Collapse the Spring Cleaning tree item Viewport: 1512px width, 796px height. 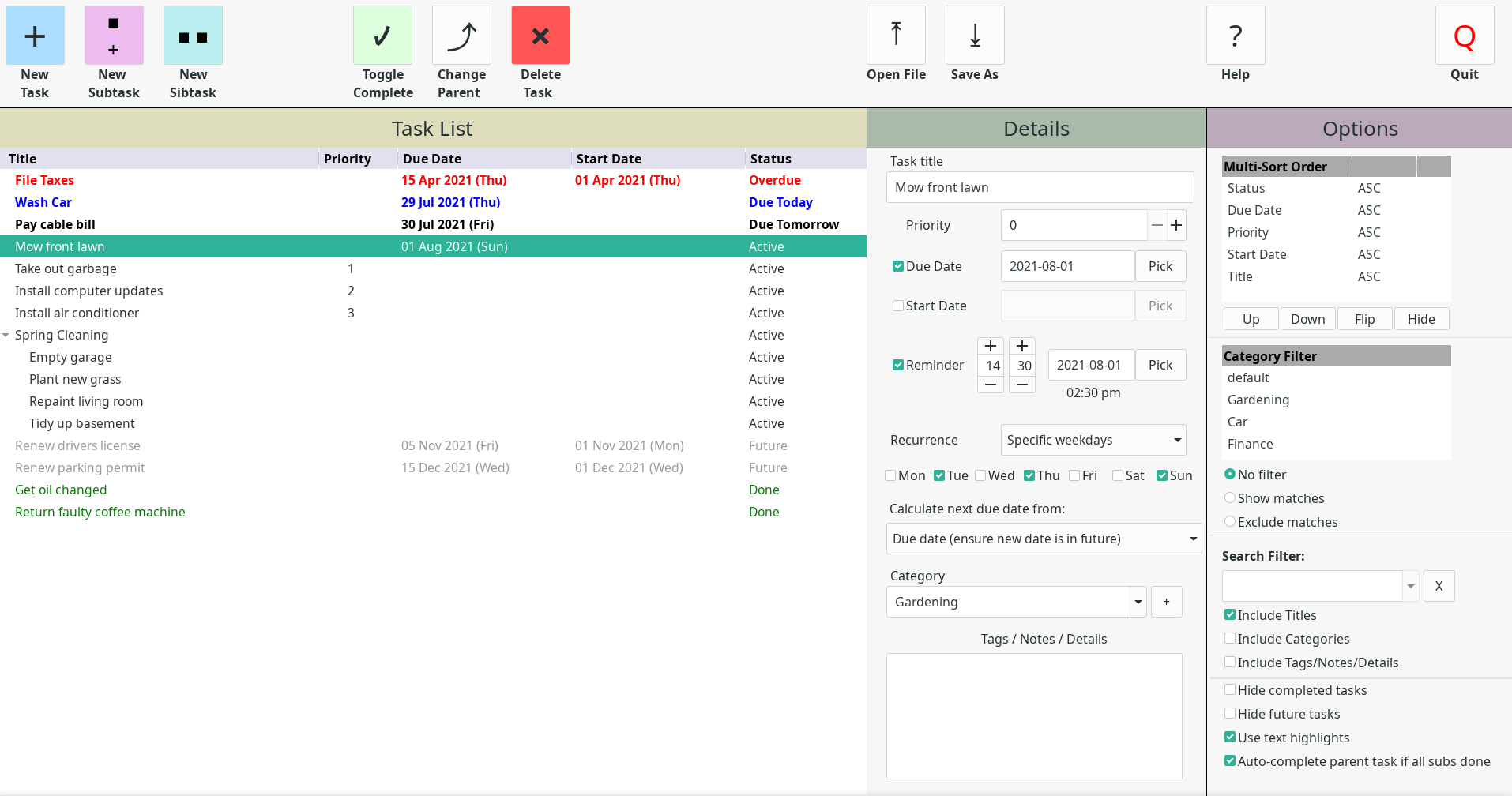coord(6,336)
